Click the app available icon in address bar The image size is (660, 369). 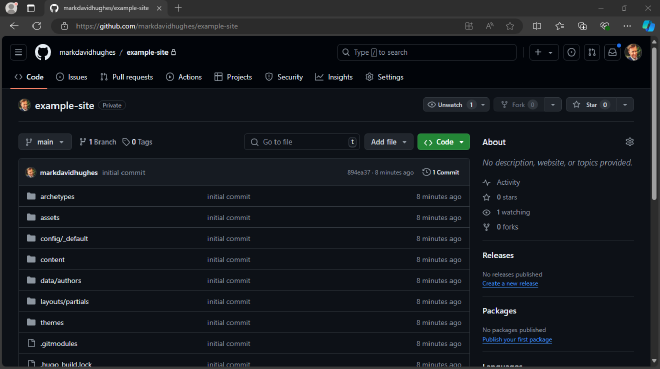[x=468, y=26]
